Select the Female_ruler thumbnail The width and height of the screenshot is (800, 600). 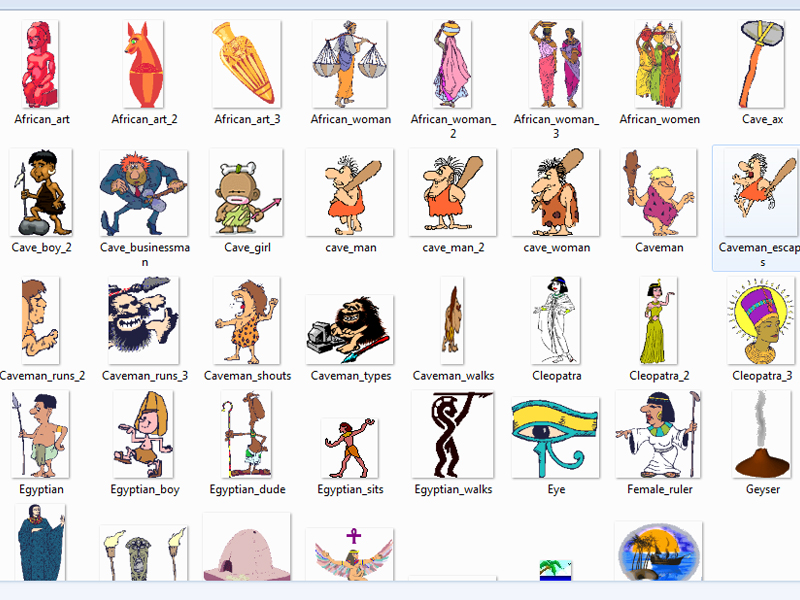pyautogui.click(x=659, y=435)
